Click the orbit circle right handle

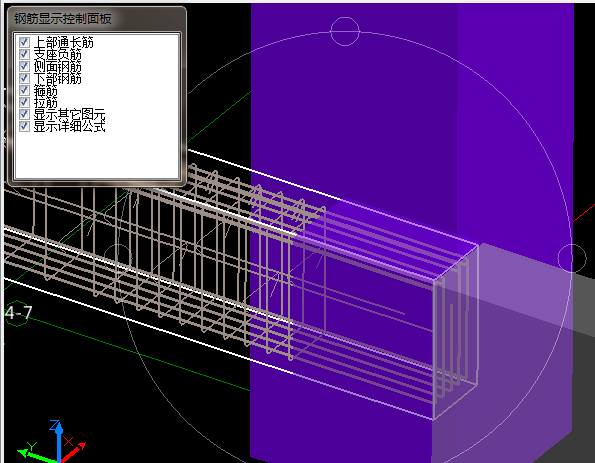pyautogui.click(x=572, y=258)
